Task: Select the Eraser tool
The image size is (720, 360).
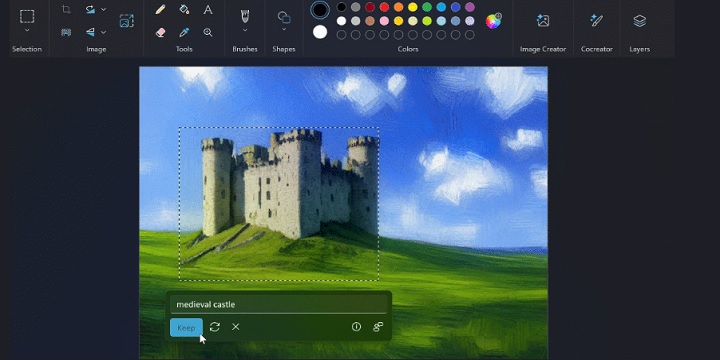Action: [160, 32]
